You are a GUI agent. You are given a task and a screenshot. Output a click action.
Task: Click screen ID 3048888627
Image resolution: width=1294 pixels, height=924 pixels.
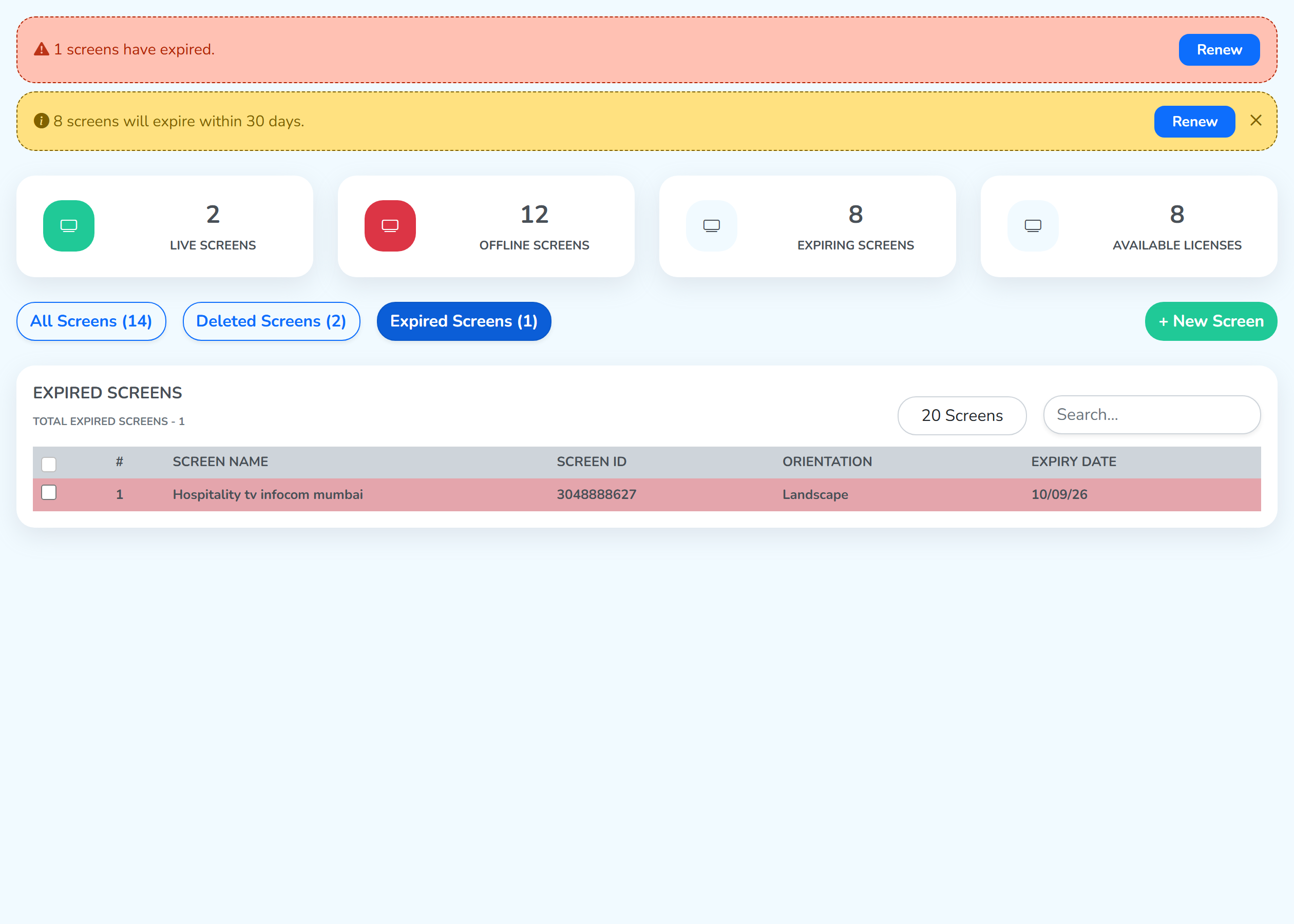596,495
